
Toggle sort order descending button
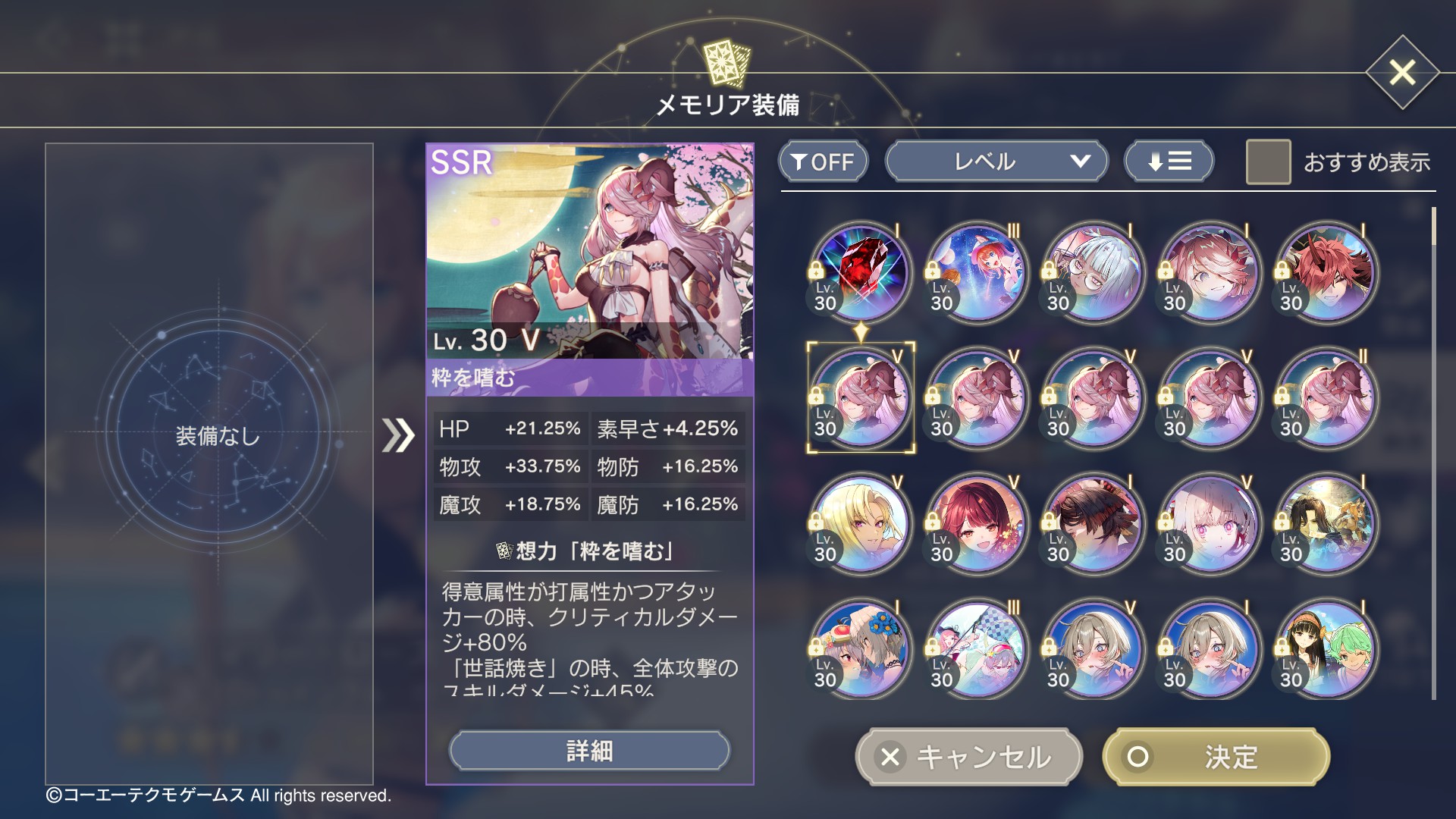pyautogui.click(x=1169, y=162)
